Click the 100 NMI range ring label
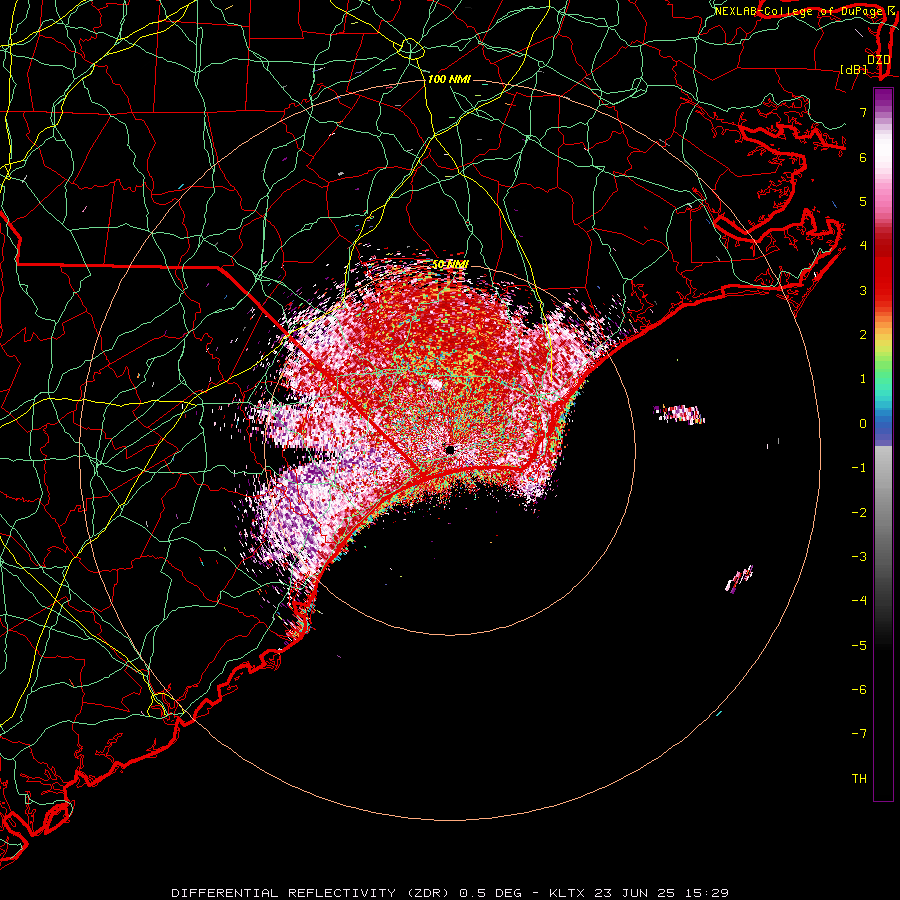 pos(449,79)
